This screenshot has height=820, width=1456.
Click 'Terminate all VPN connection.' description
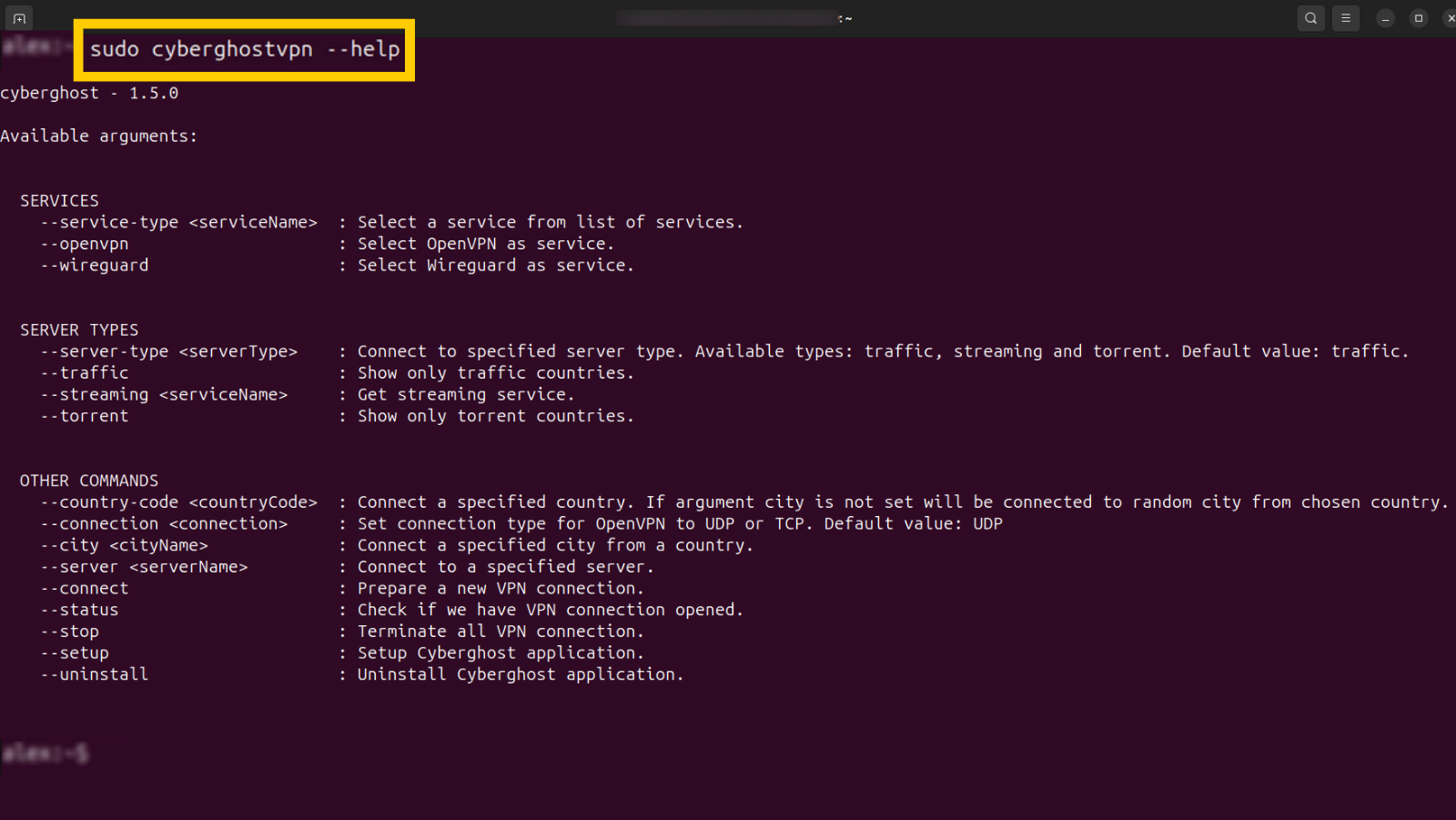(x=500, y=632)
